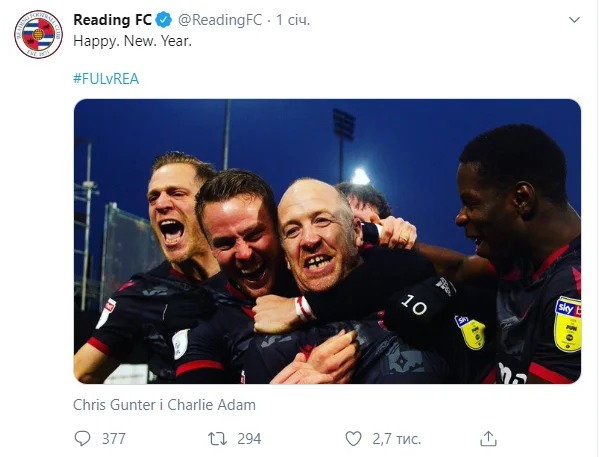Click the @ReadingFC handle

click(x=220, y=20)
